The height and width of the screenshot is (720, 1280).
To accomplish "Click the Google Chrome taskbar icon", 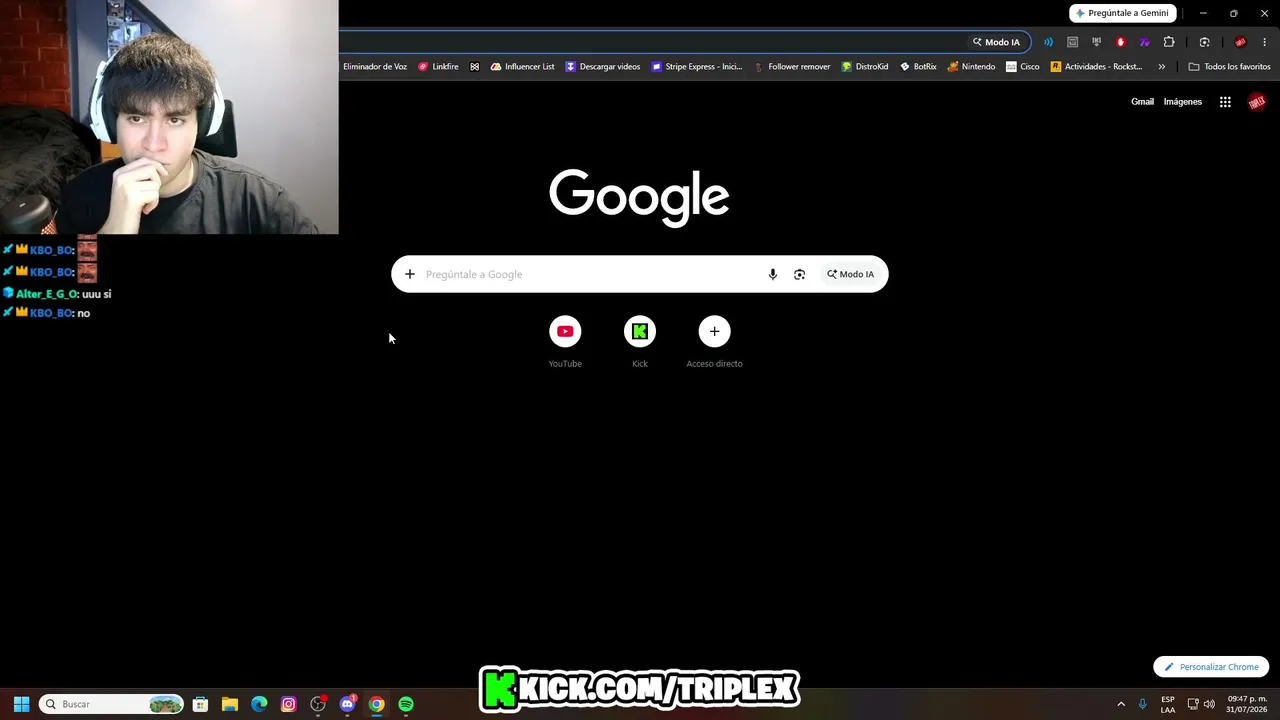I will point(376,704).
